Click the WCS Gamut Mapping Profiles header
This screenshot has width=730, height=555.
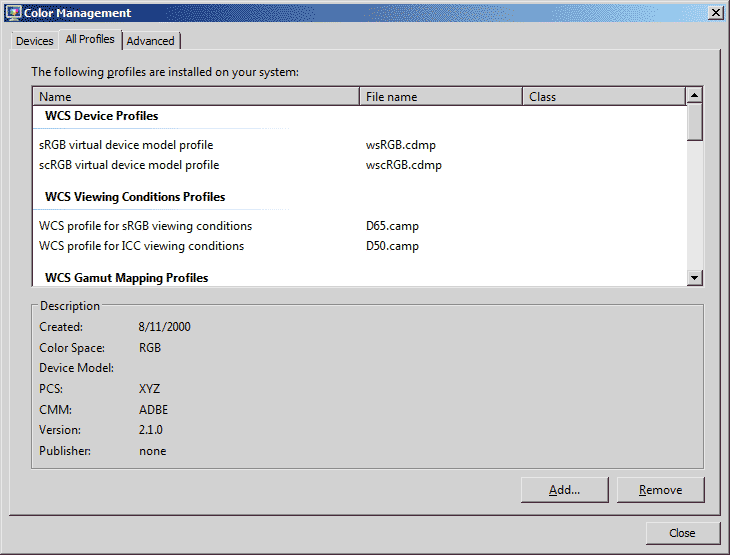point(127,278)
